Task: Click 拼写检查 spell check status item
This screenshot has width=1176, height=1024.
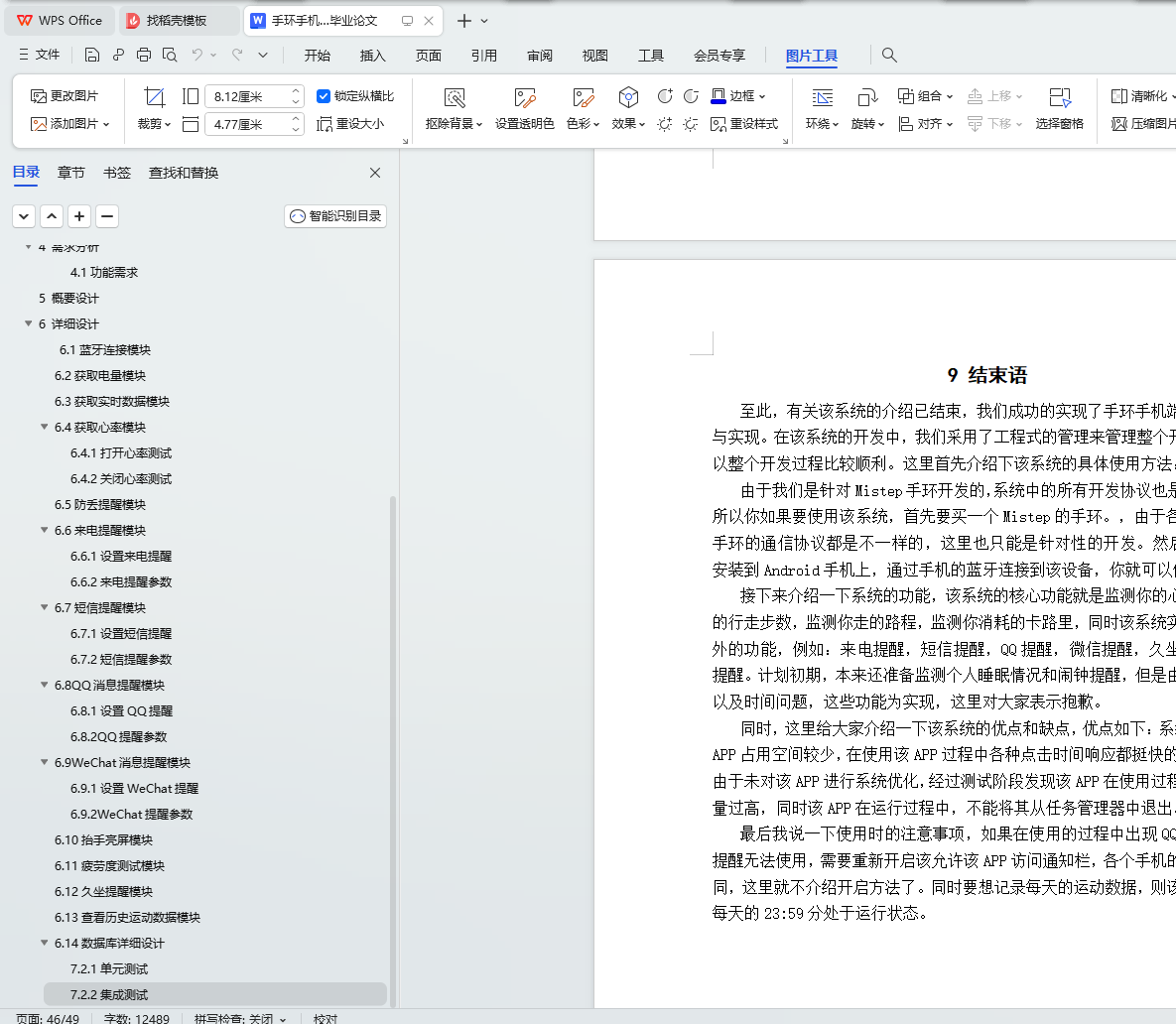Action: click(240, 1018)
